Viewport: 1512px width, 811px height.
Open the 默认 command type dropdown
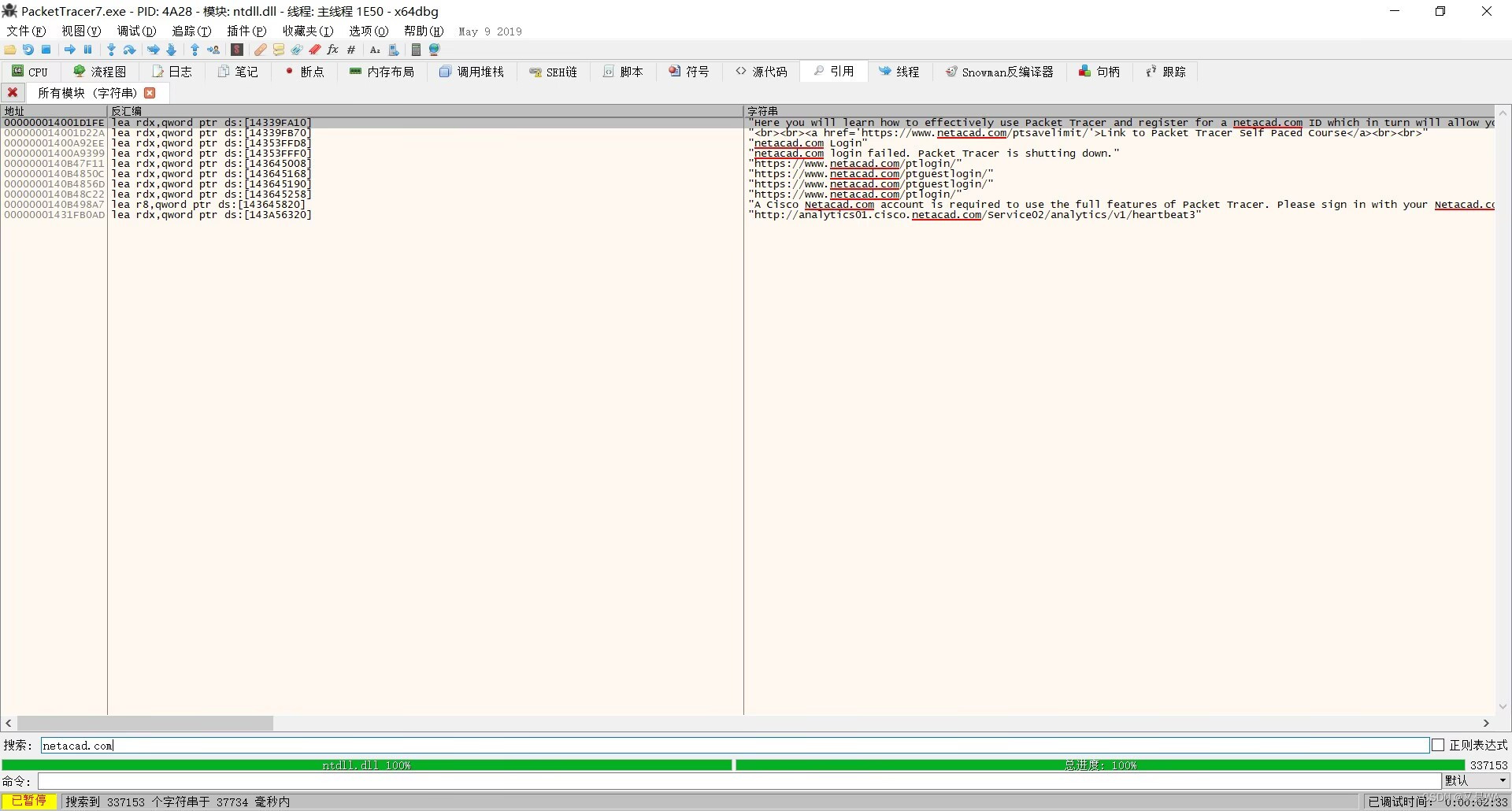(x=1475, y=780)
